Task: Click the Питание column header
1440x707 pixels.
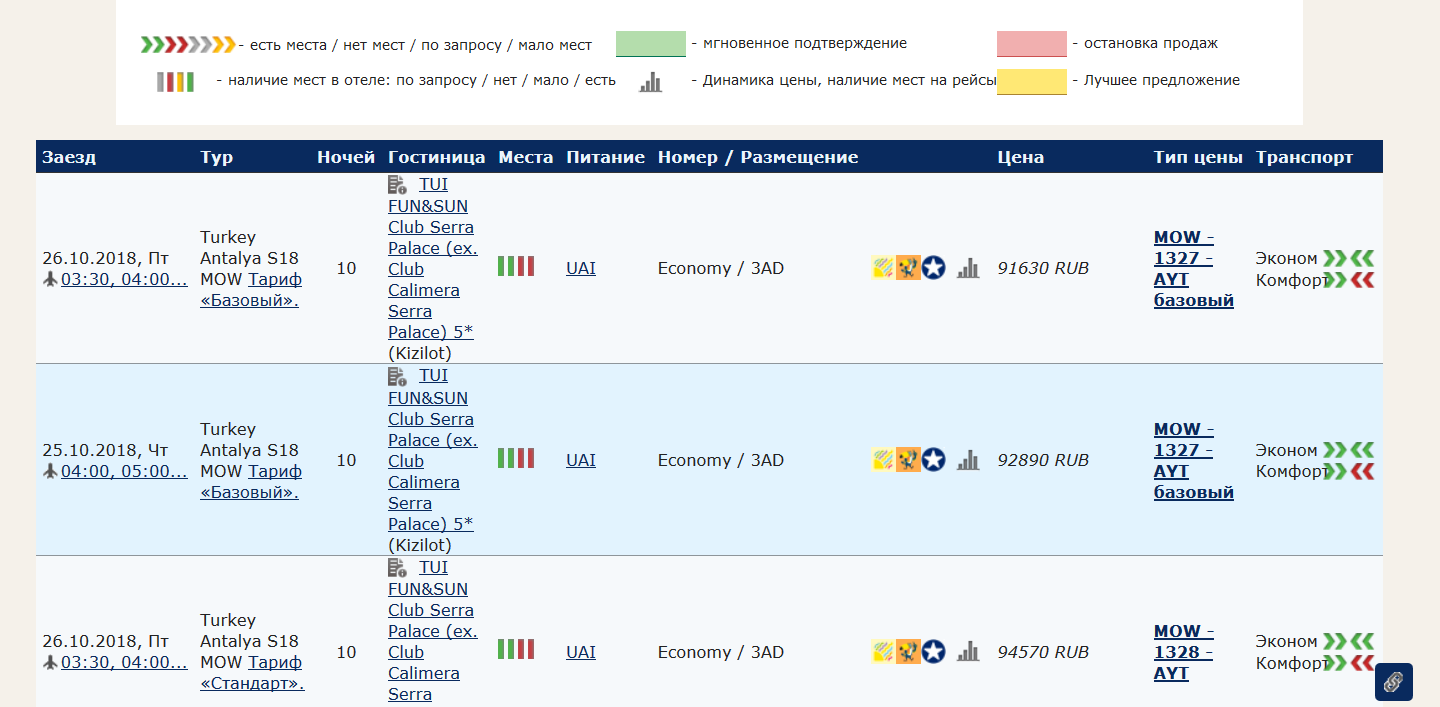Action: (605, 157)
